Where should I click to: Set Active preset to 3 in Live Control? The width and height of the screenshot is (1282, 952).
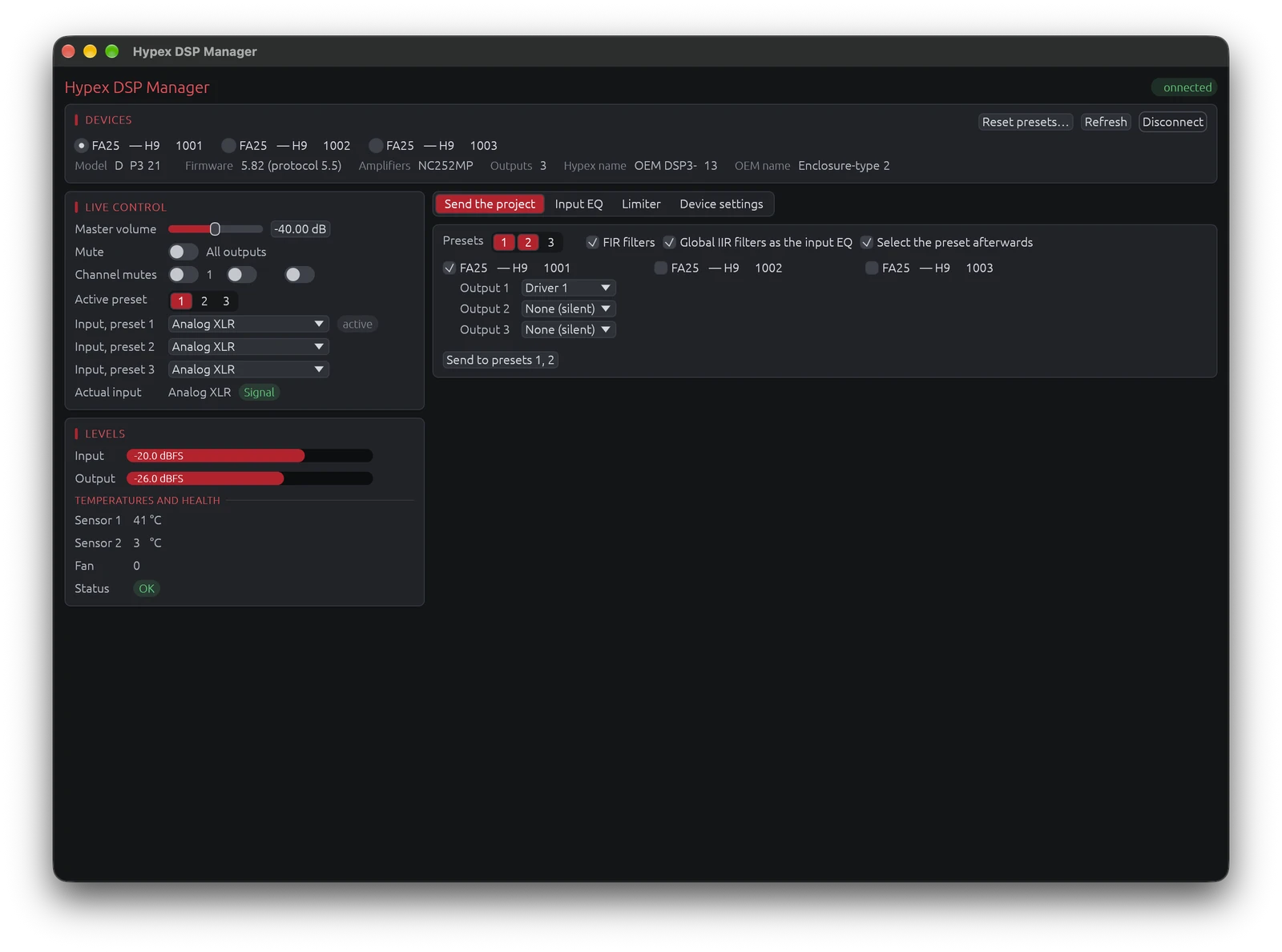point(226,301)
